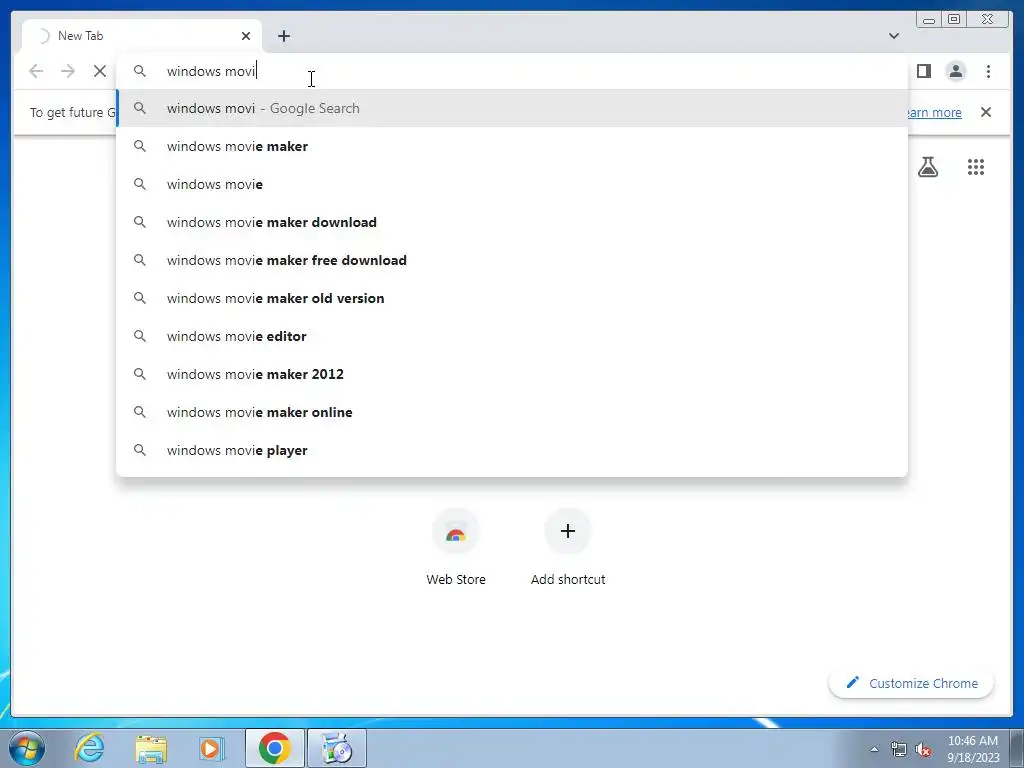
Task: Go forward using the forward arrow
Action: tap(68, 71)
